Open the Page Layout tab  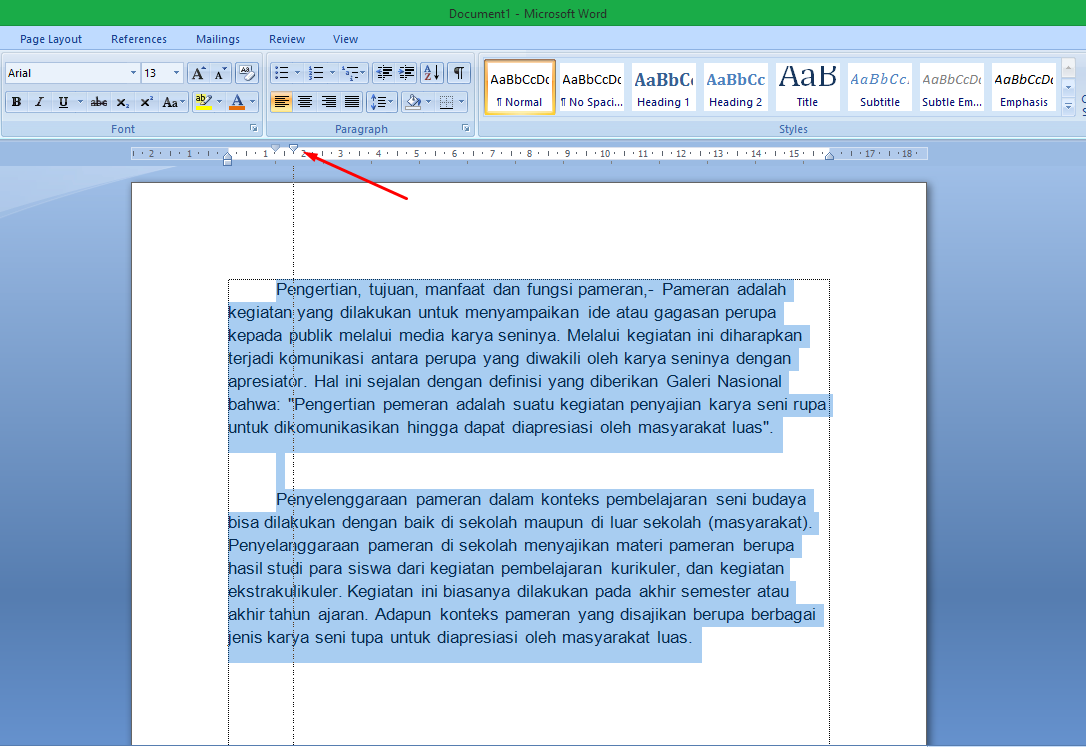(x=51, y=39)
